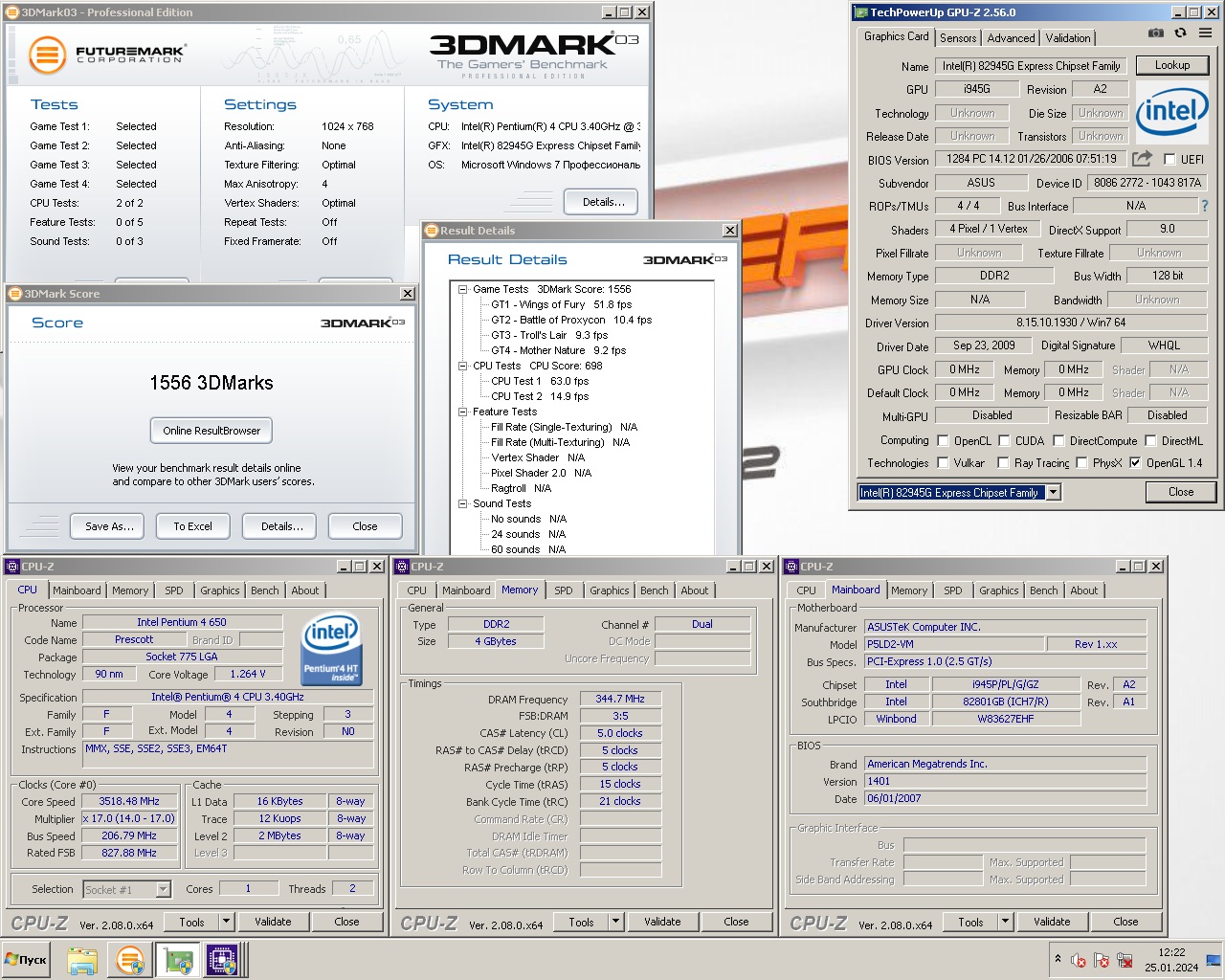1225x980 pixels.
Task: Click the title icon of CPU-Z Mainboard window
Action: [791, 567]
